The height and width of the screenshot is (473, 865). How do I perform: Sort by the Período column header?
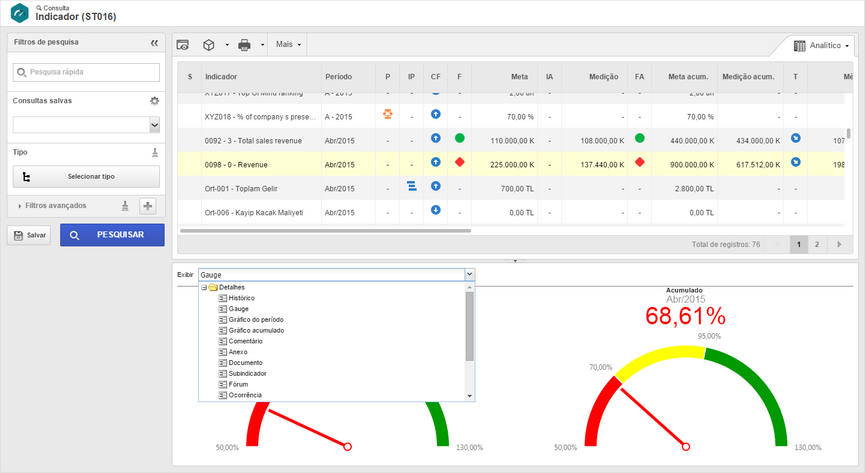click(x=349, y=77)
